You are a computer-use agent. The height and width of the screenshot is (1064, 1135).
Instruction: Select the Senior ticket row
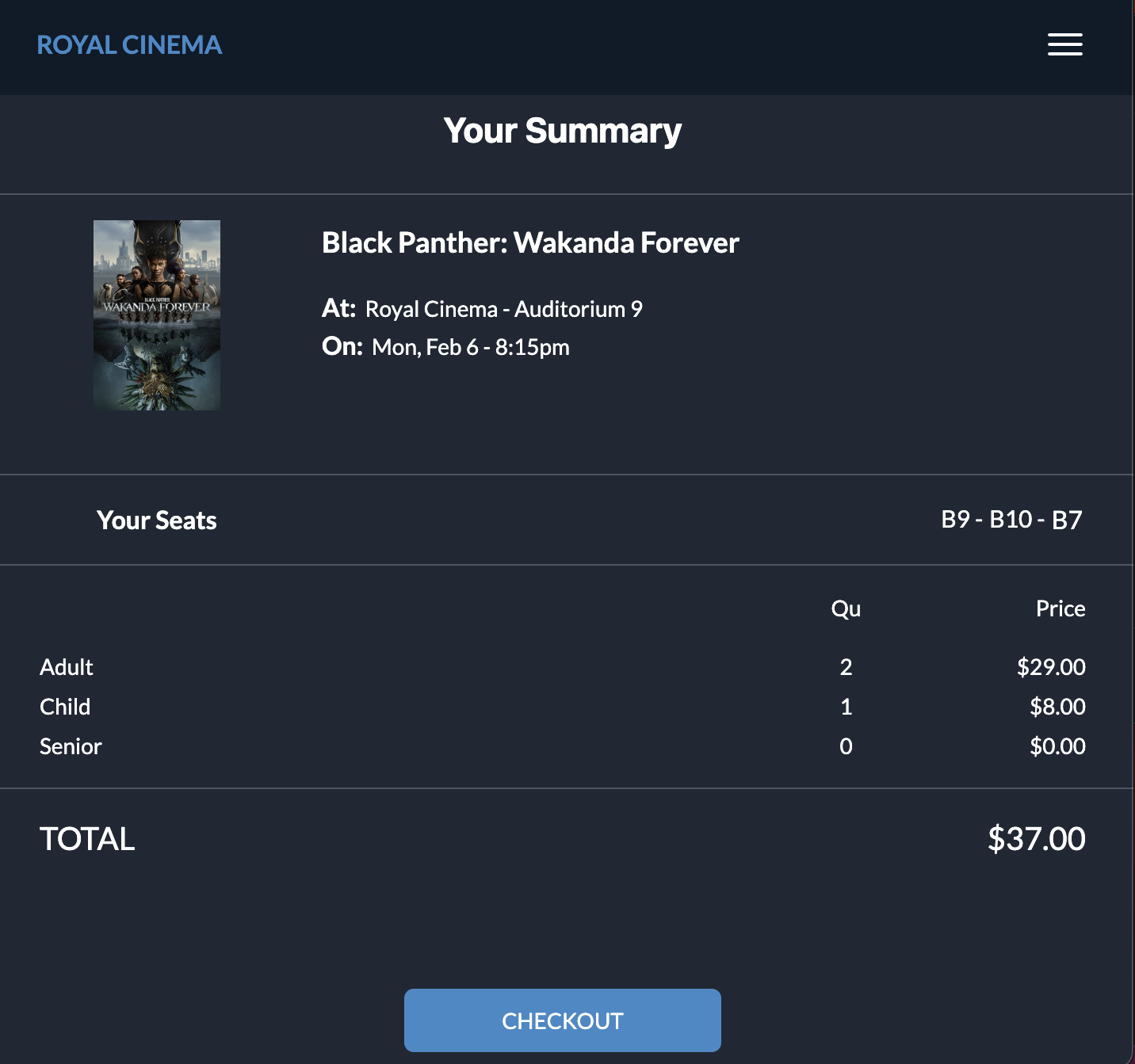(71, 746)
